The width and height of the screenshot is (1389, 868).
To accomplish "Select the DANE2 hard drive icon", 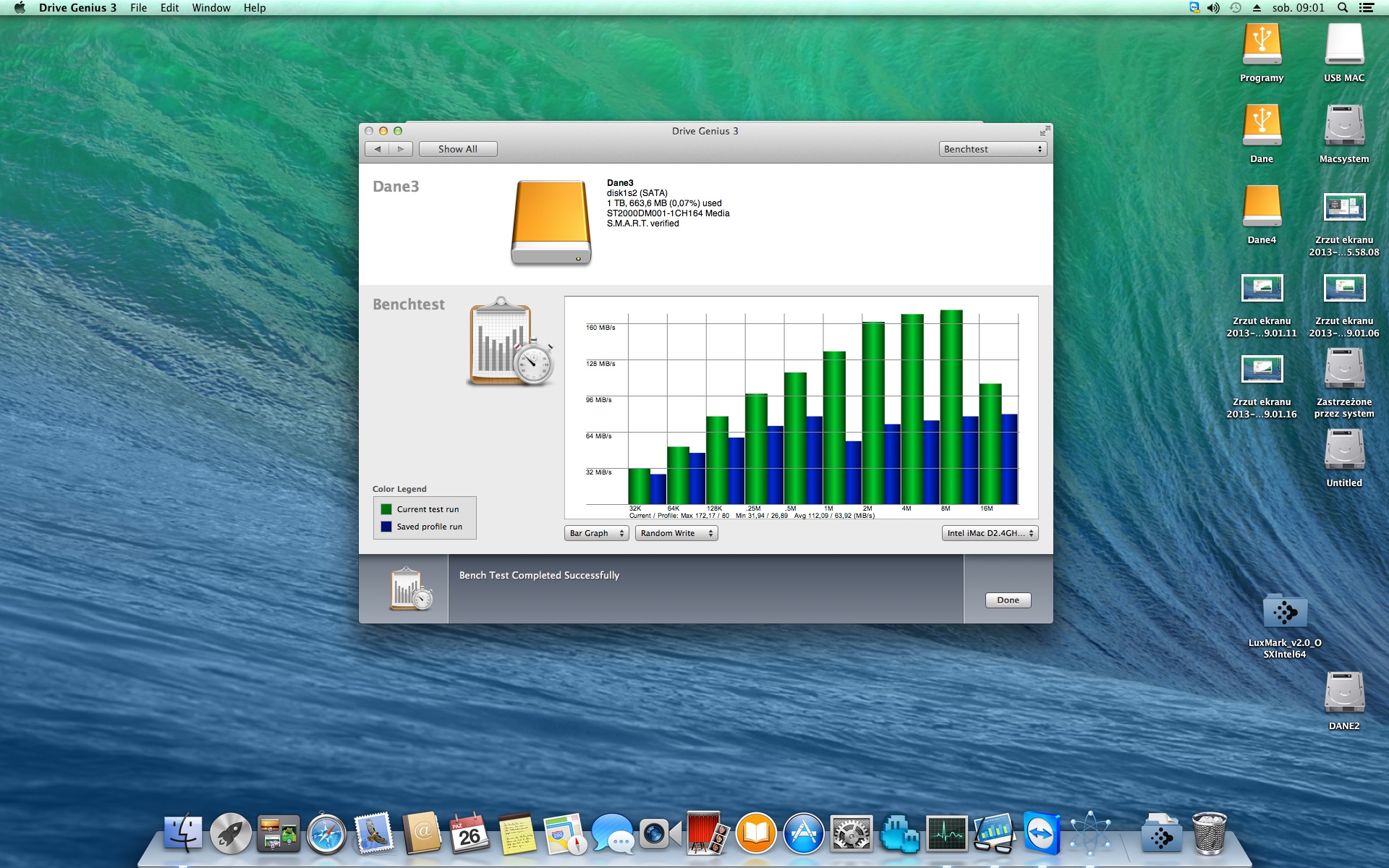I will click(x=1344, y=693).
